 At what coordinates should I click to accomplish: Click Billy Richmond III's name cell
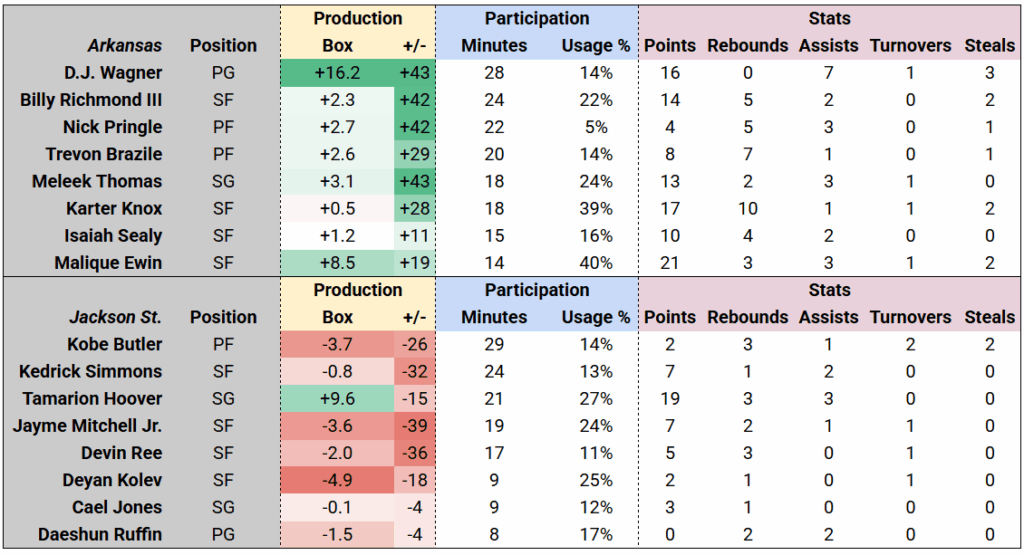click(x=91, y=100)
